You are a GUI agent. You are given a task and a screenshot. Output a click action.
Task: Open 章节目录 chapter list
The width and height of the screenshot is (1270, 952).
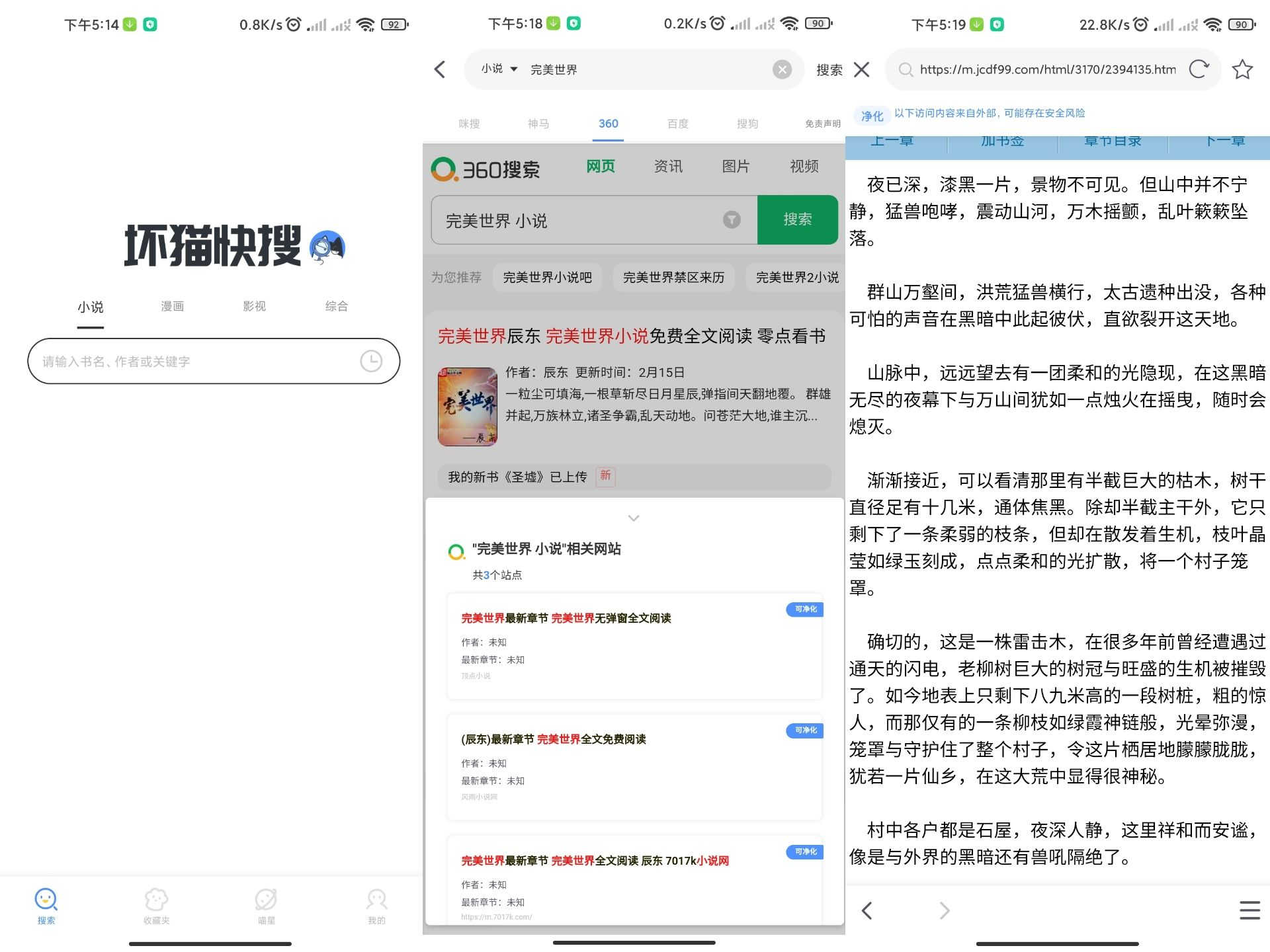[x=1113, y=141]
